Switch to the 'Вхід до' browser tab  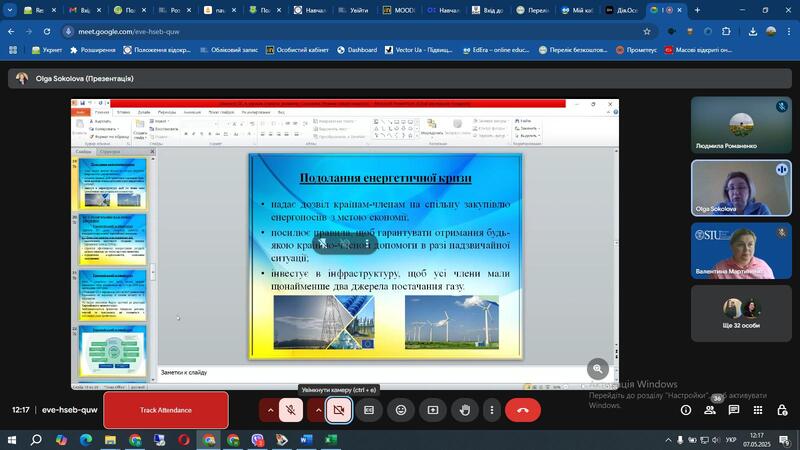488,10
